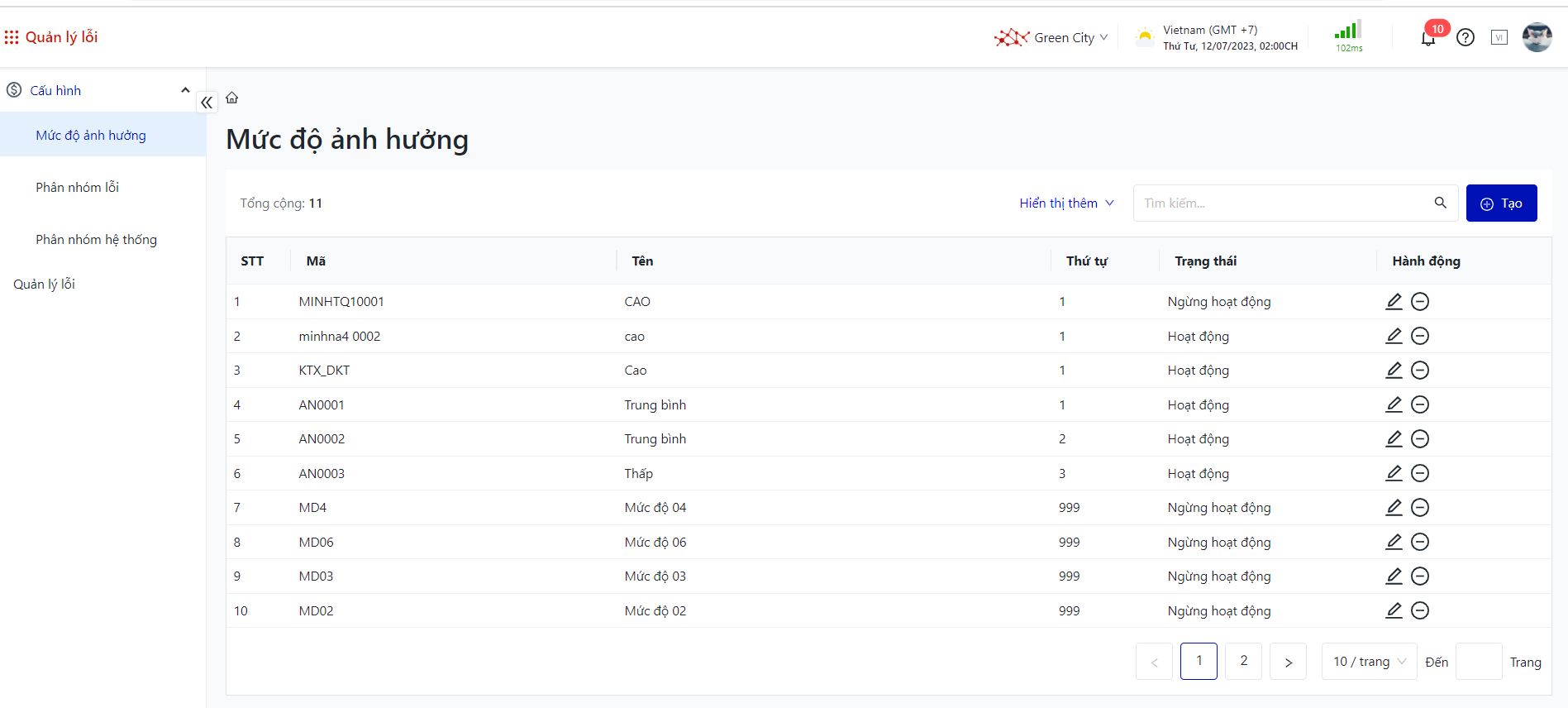This screenshot has width=1568, height=708.
Task: Open the Green City site dropdown
Action: (x=1051, y=37)
